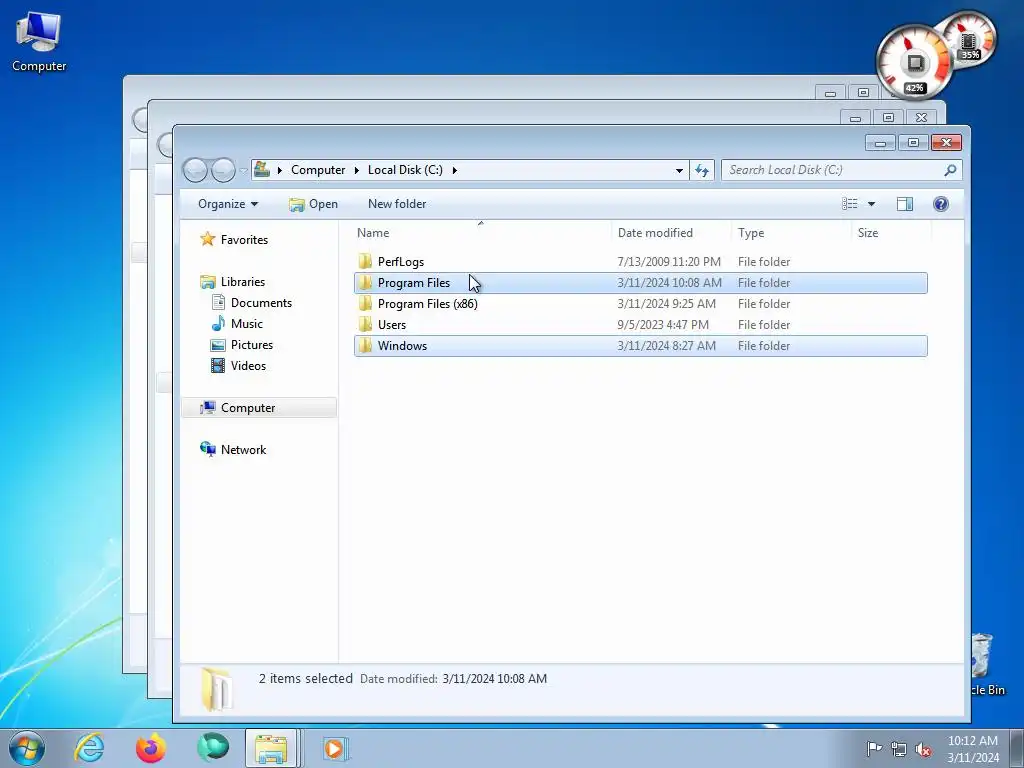The width and height of the screenshot is (1024, 768).
Task: Click the Windows folder name text
Action: pyautogui.click(x=402, y=345)
